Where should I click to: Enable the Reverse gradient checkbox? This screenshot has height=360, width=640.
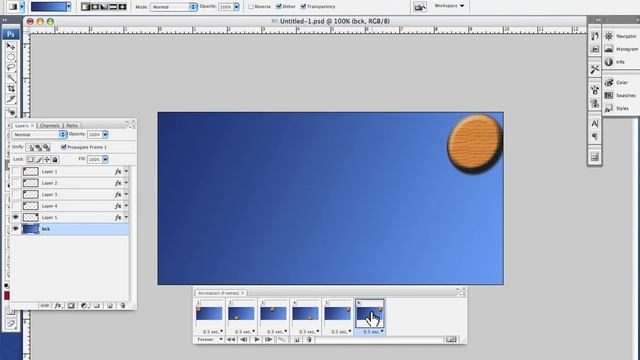coord(251,7)
